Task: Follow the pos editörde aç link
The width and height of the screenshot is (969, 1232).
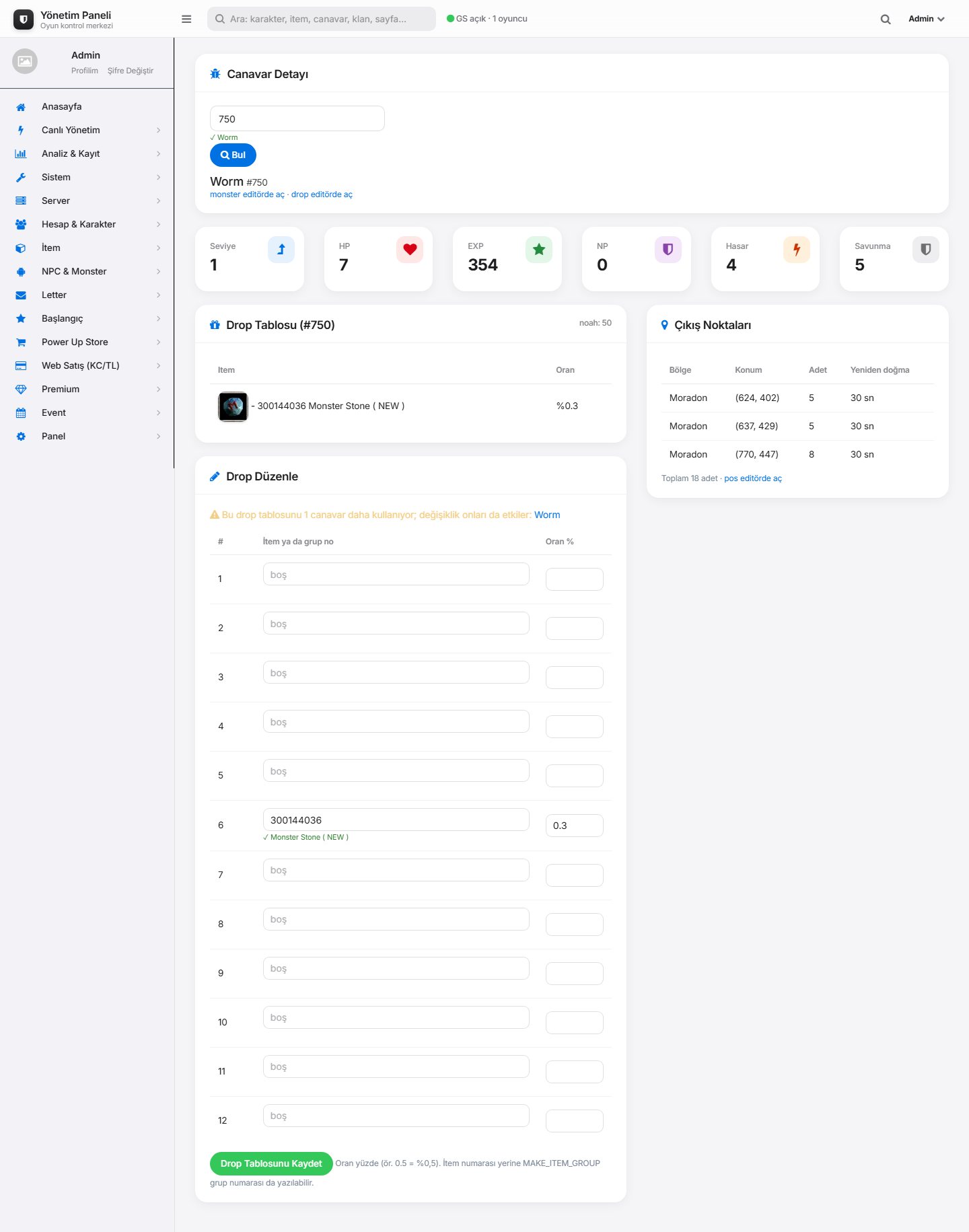Action: [753, 478]
